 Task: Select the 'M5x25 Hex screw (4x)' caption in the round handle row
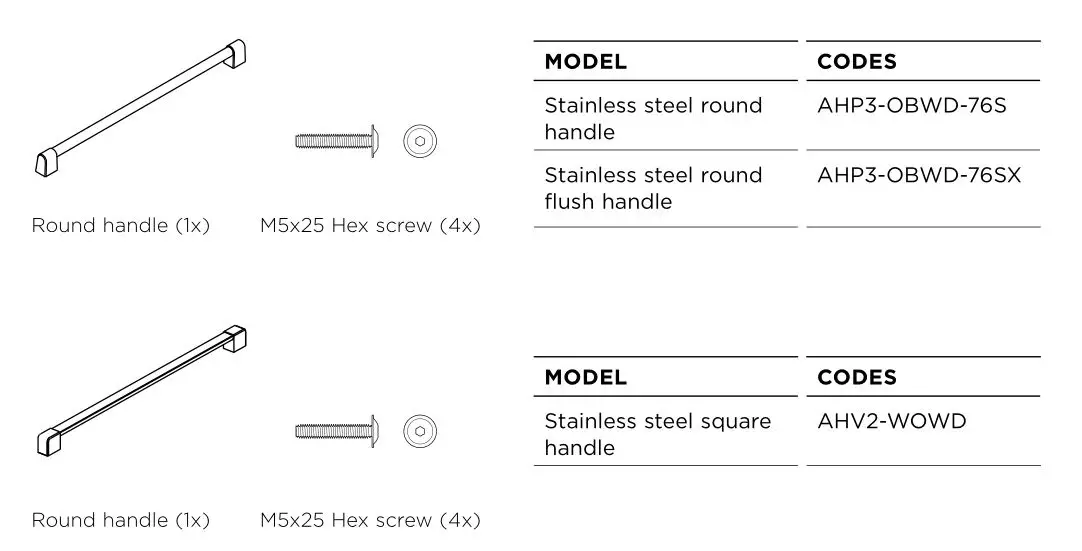tap(370, 226)
